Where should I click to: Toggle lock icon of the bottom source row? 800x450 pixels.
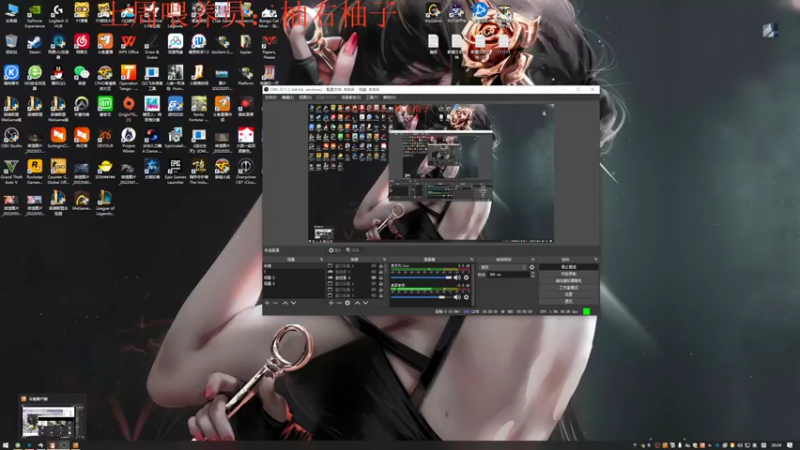pos(381,295)
